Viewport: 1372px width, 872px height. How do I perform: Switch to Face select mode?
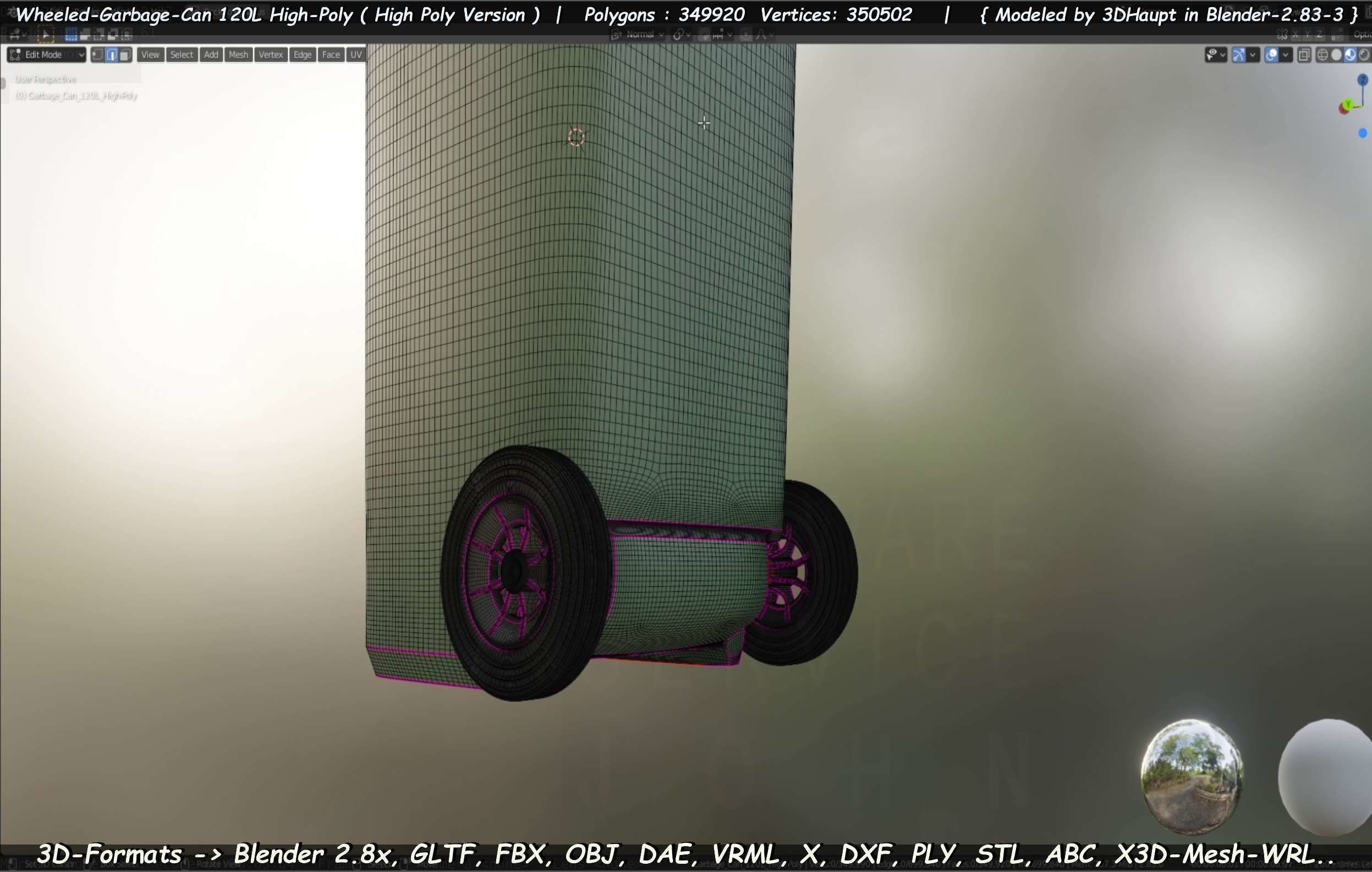tap(125, 54)
